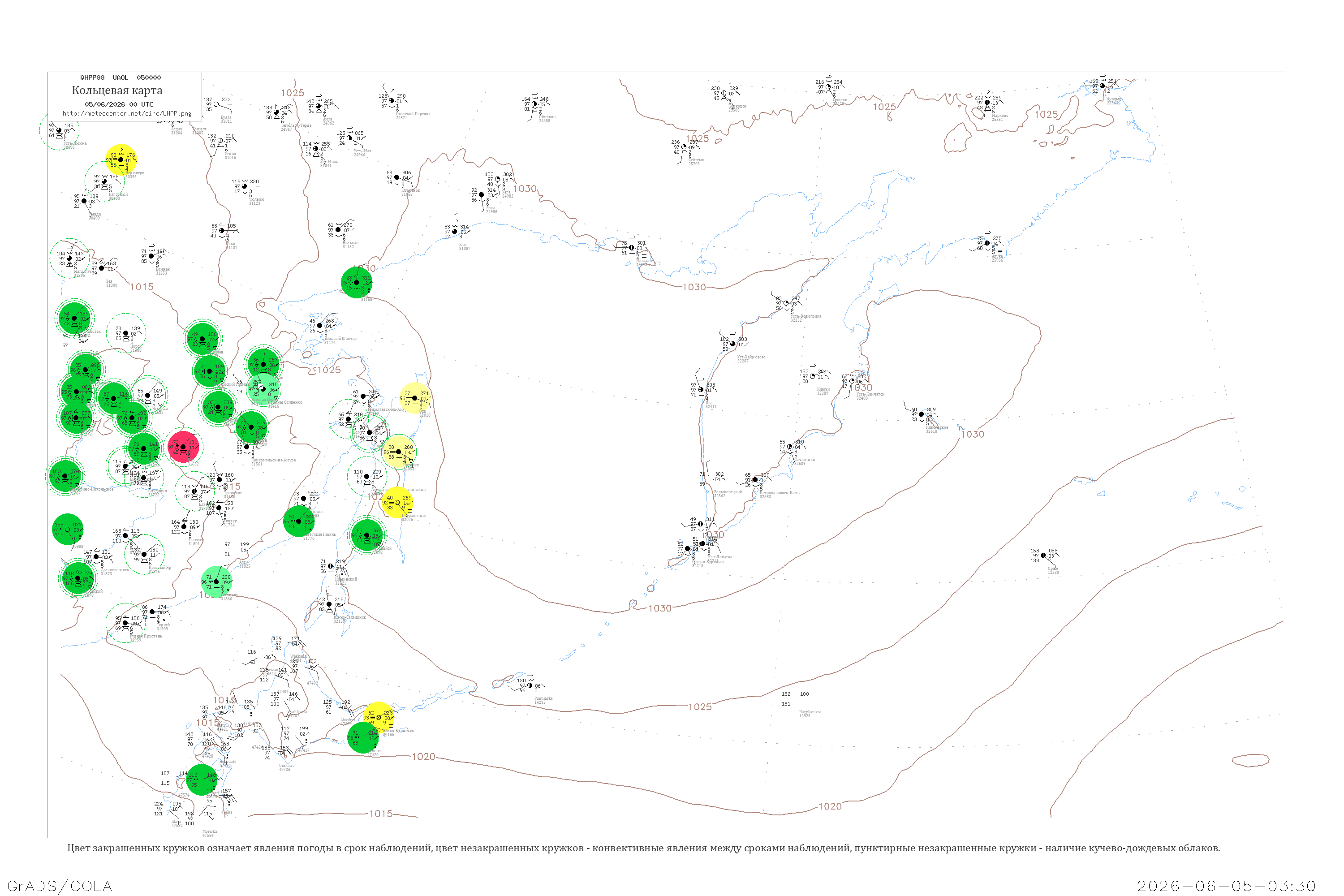The height and width of the screenshot is (896, 1344).
Task: Open the meteocenter.net UHPP.png URL
Action: [127, 114]
